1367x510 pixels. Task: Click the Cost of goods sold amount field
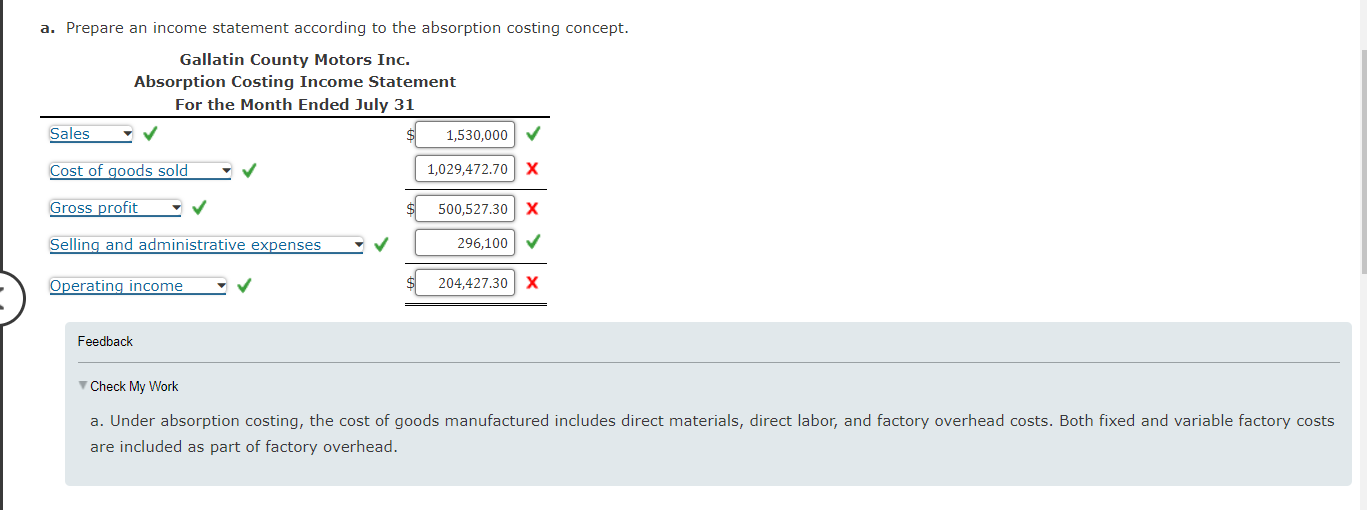point(465,169)
